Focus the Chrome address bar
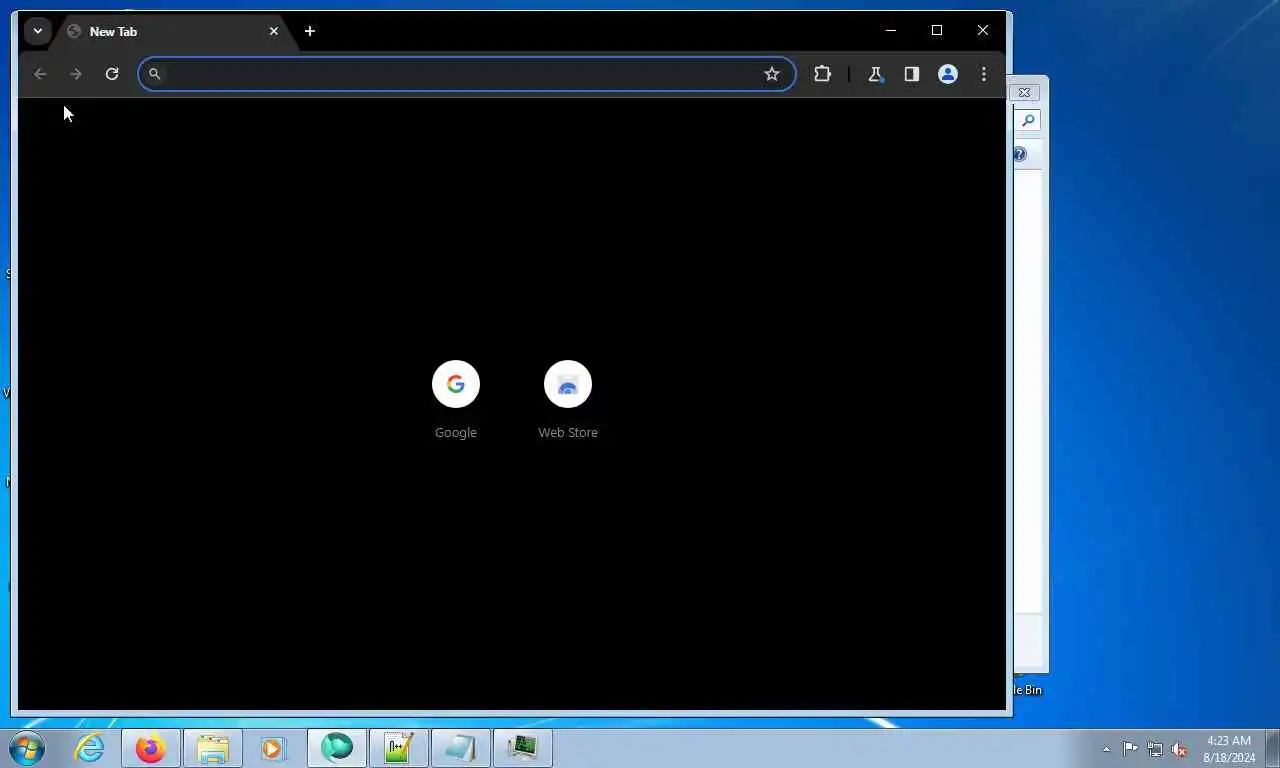Viewport: 1280px width, 768px height. 466,74
